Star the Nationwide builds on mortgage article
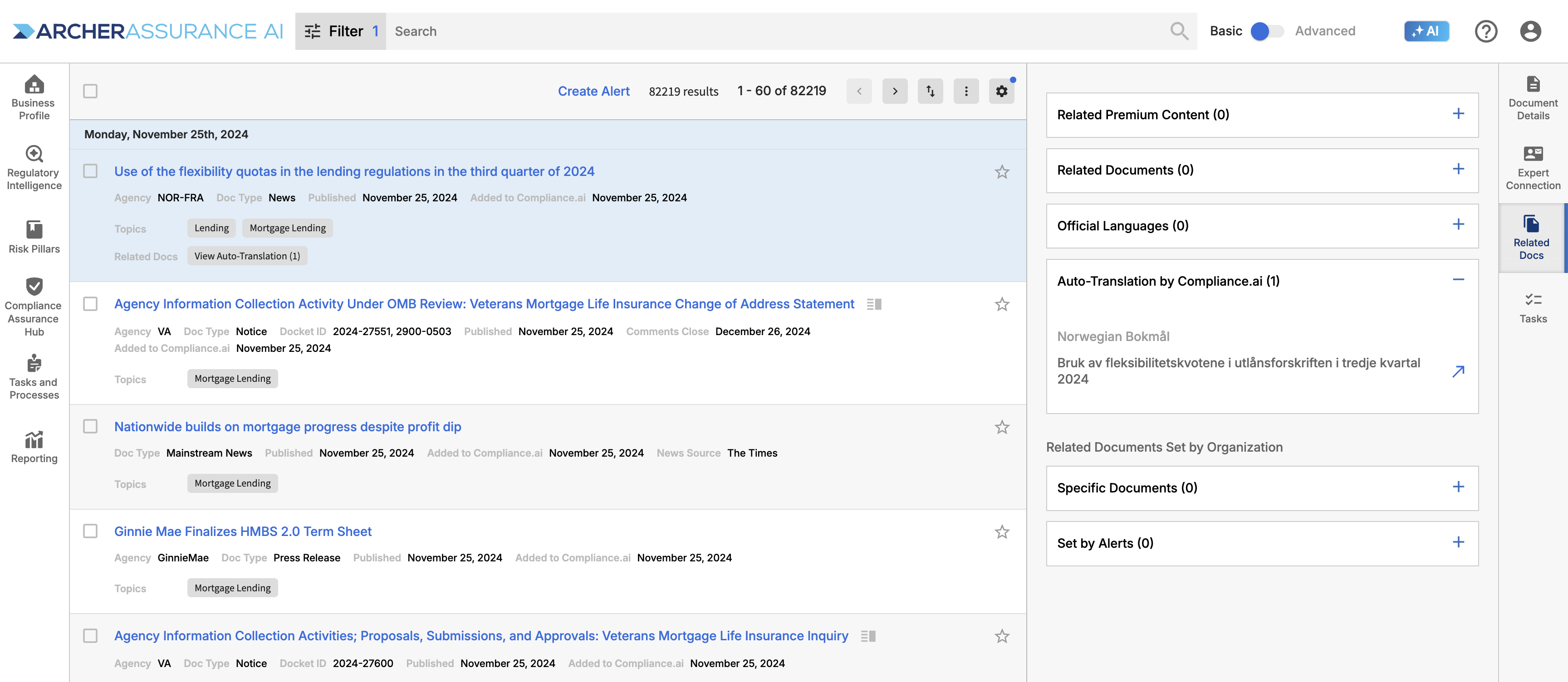1568x682 pixels. 1002,427
